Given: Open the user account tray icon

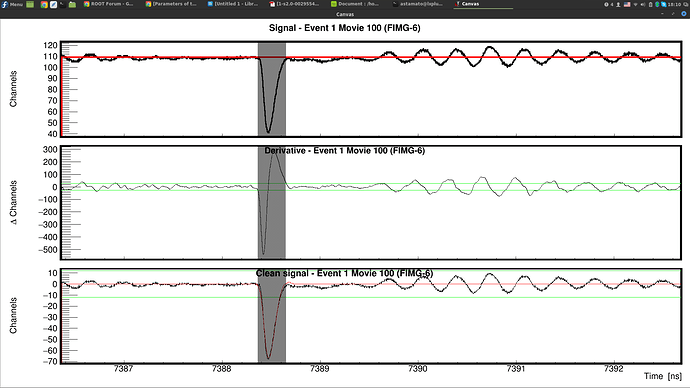Looking at the screenshot, I should pos(618,4).
